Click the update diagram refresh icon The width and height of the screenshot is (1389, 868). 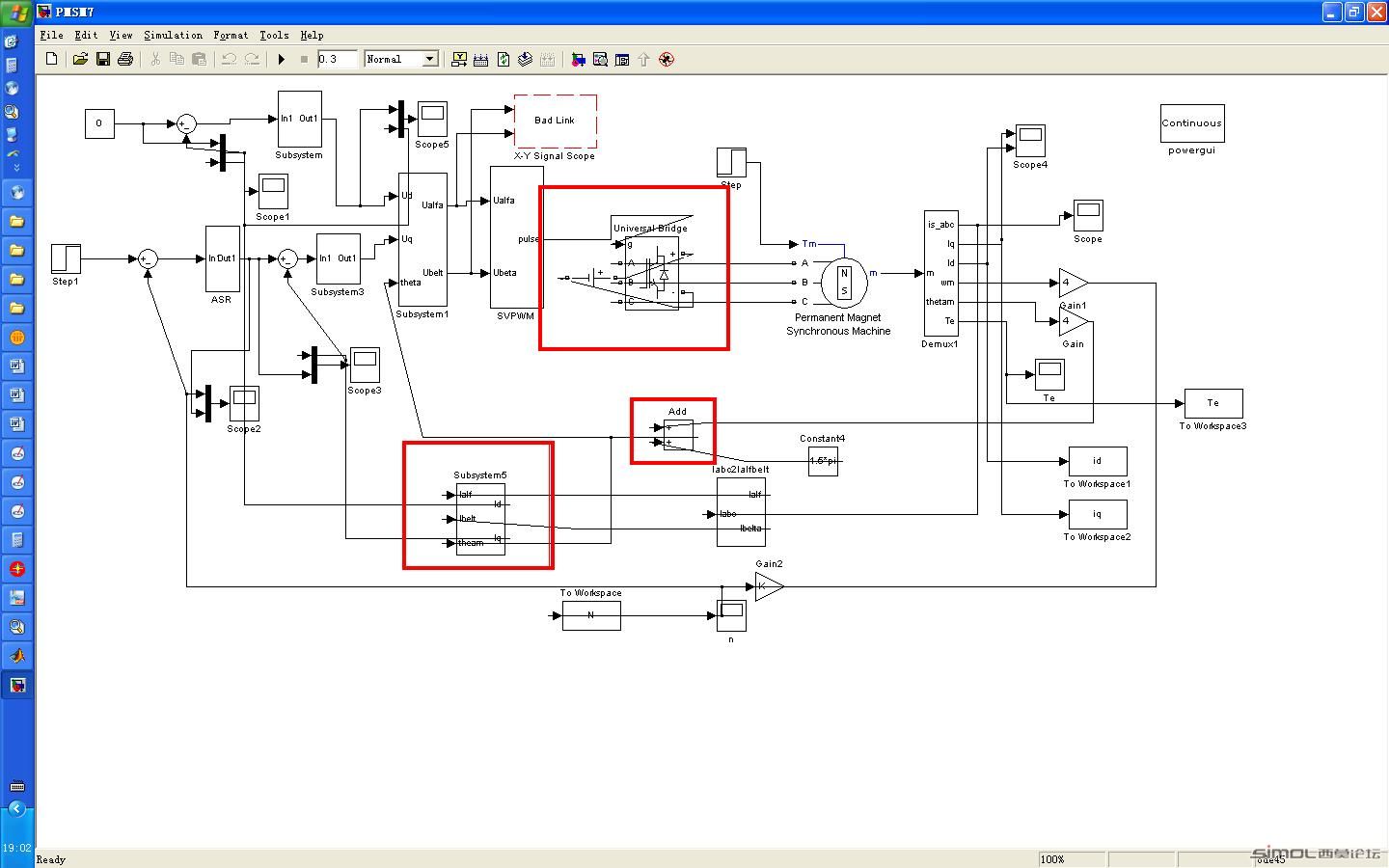tap(504, 59)
